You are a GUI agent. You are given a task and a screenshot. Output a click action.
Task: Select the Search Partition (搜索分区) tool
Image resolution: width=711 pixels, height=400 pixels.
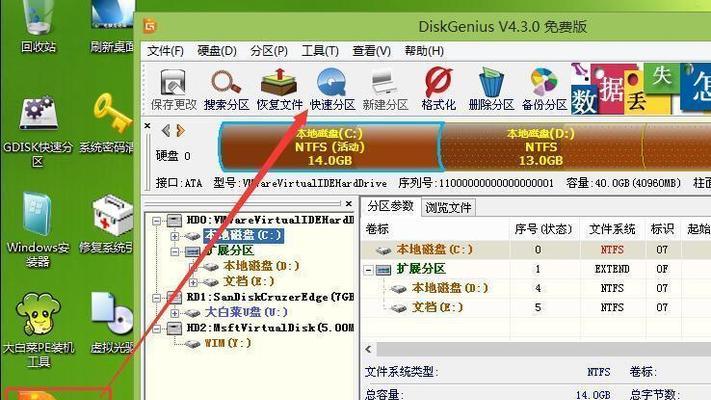pos(226,89)
